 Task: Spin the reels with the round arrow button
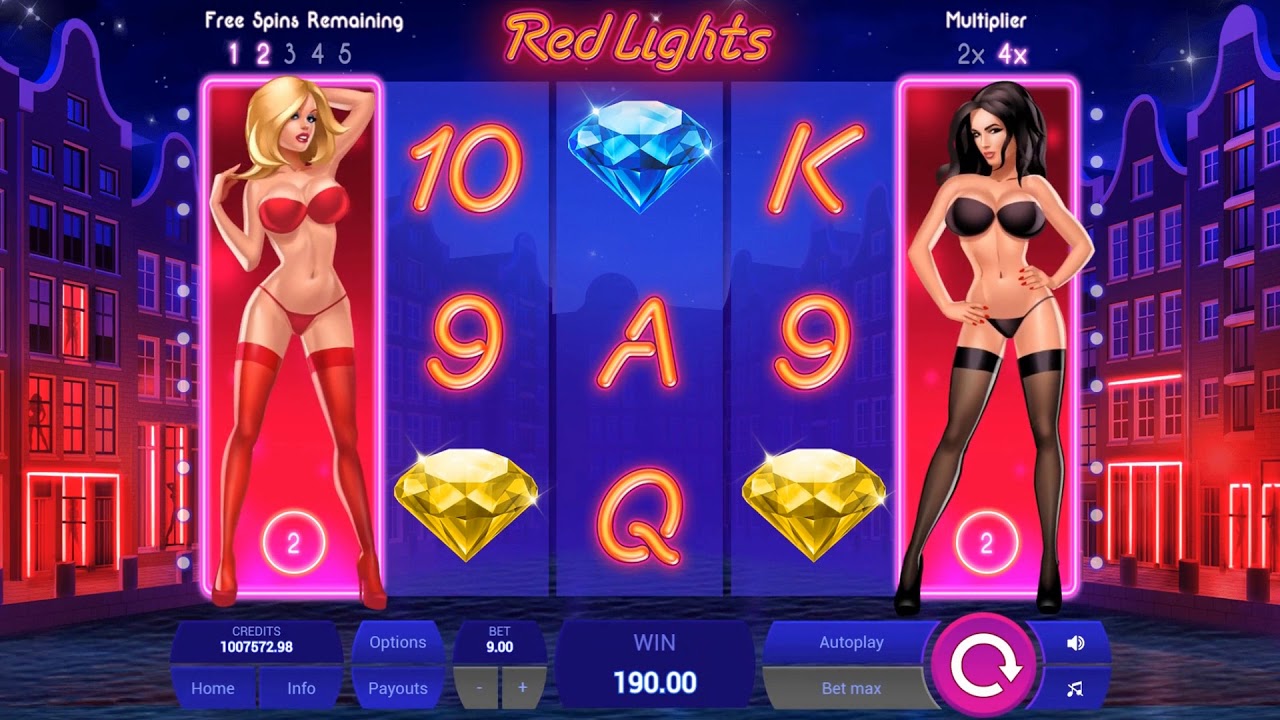pyautogui.click(x=984, y=665)
